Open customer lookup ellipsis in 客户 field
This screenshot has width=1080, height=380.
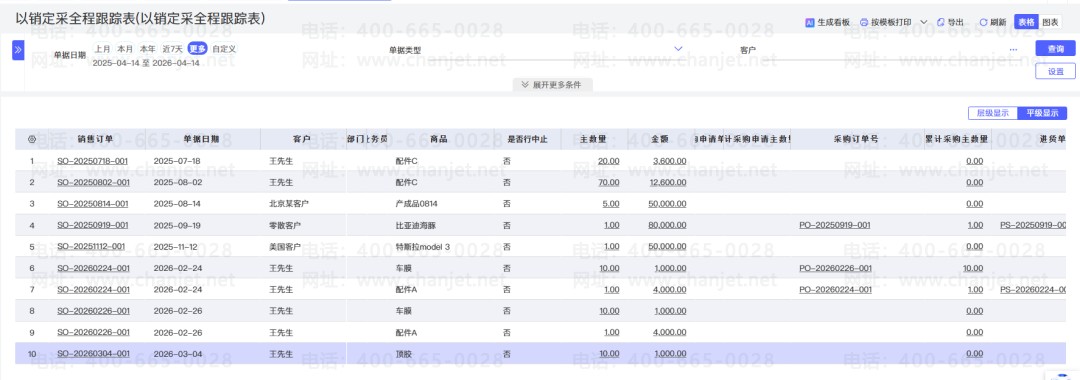click(1013, 50)
